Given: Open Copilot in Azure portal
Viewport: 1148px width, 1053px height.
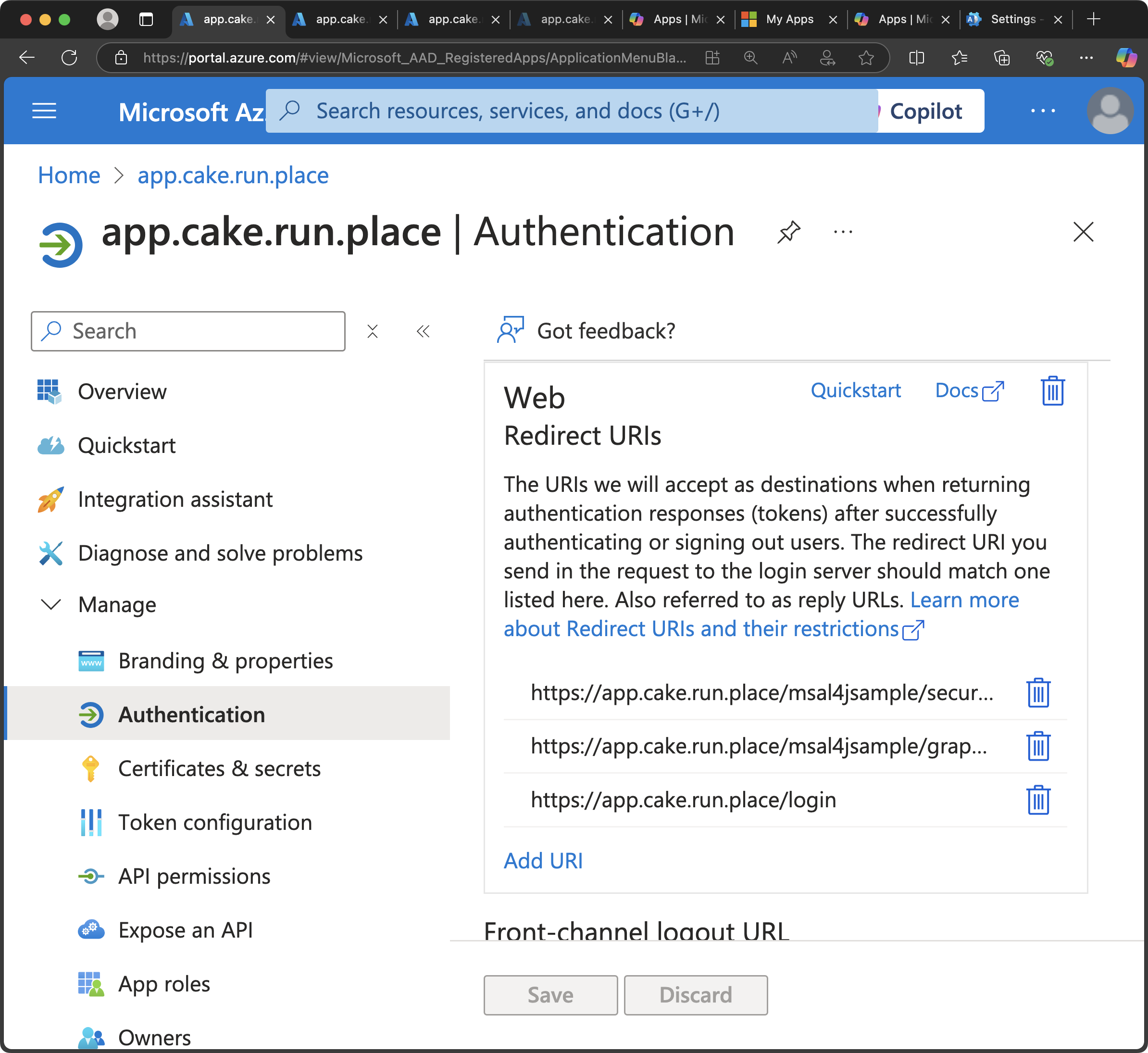Looking at the screenshot, I should (x=925, y=111).
